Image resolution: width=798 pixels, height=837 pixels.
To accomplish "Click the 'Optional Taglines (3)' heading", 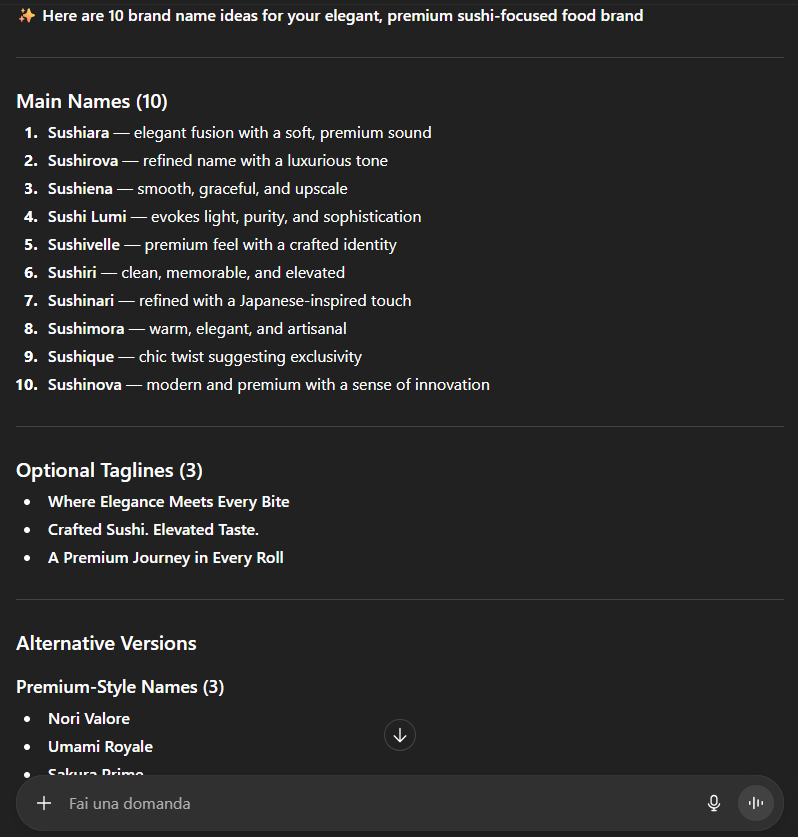I will pos(110,470).
